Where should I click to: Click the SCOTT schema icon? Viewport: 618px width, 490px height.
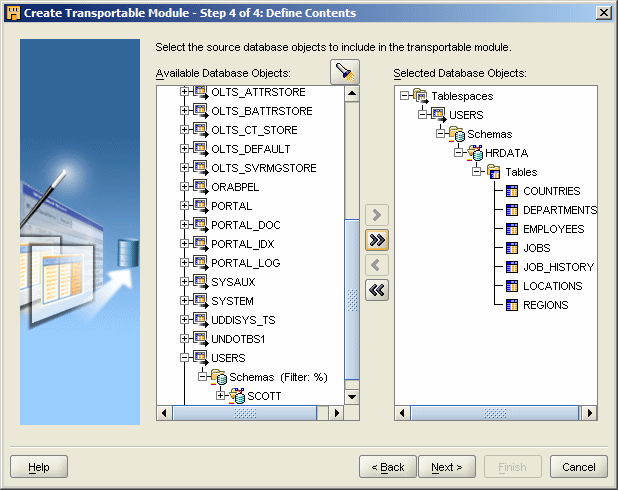[237, 396]
